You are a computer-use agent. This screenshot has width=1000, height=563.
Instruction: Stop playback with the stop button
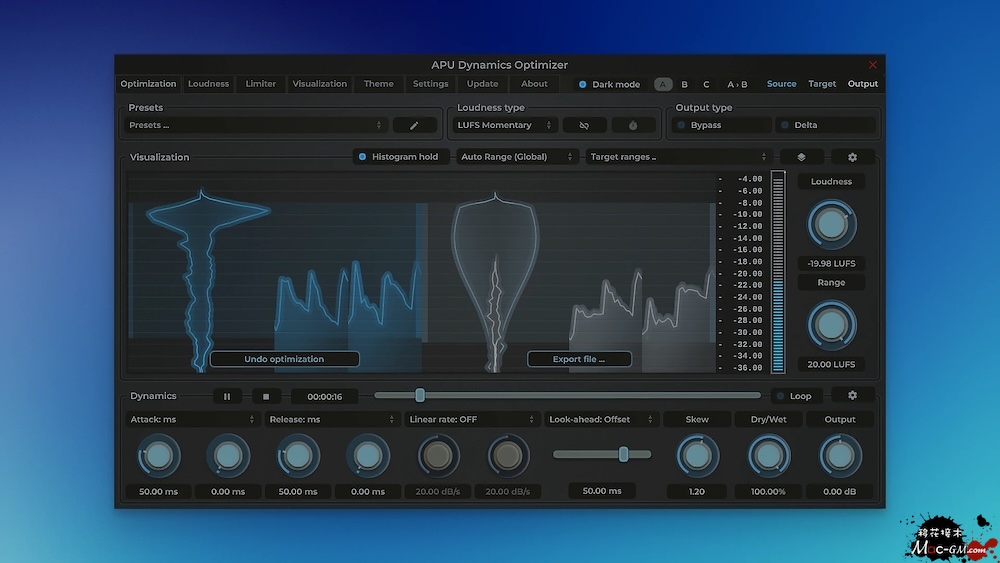click(x=266, y=397)
